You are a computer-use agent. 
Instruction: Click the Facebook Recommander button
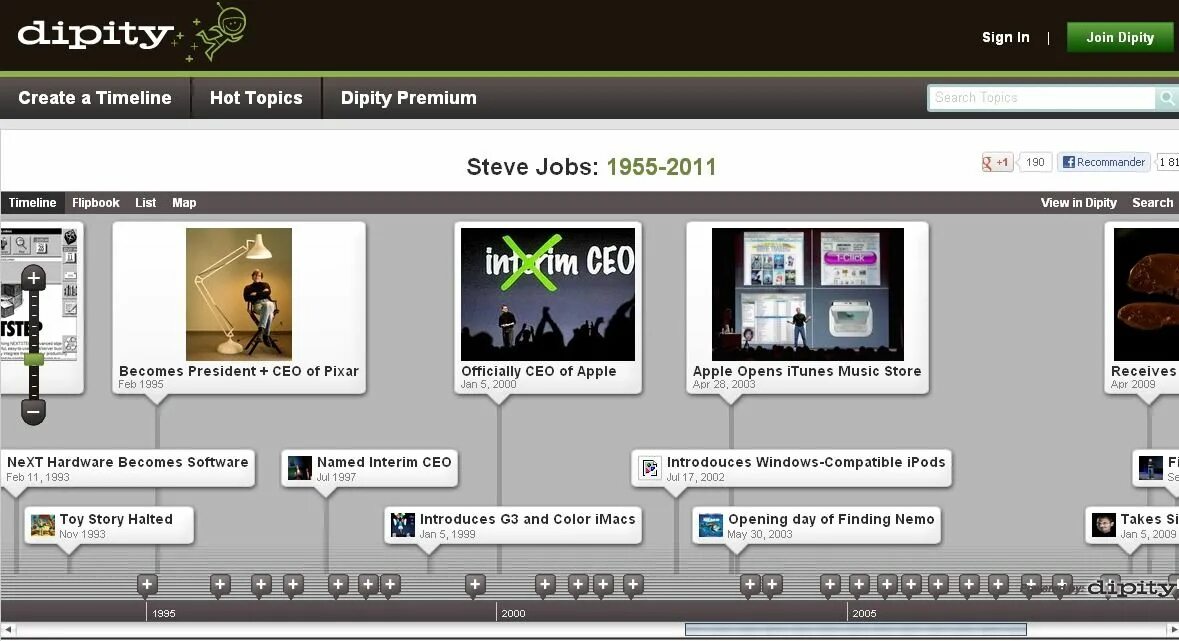(x=1104, y=162)
